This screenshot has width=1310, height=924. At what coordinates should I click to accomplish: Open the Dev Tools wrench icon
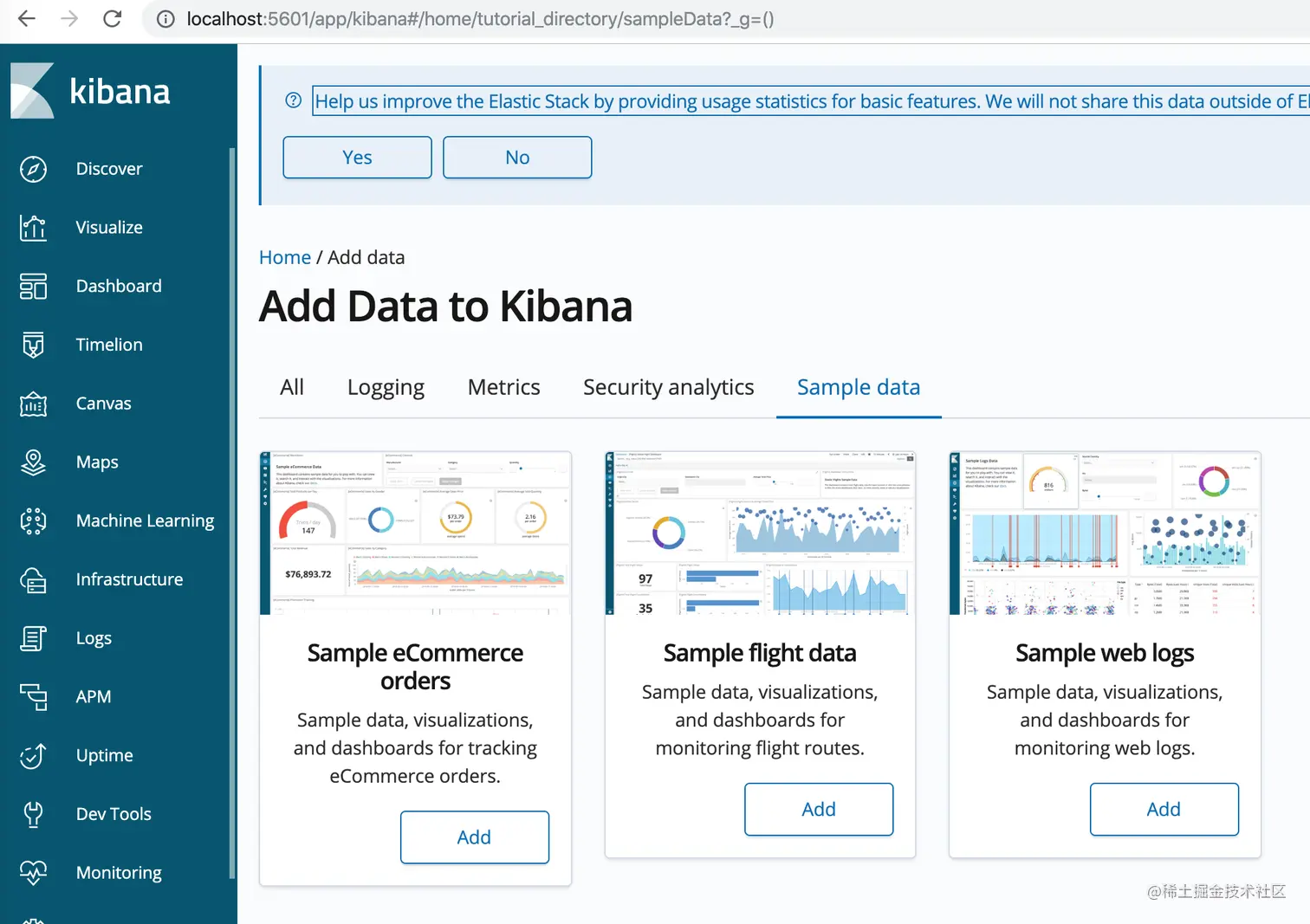coord(33,814)
